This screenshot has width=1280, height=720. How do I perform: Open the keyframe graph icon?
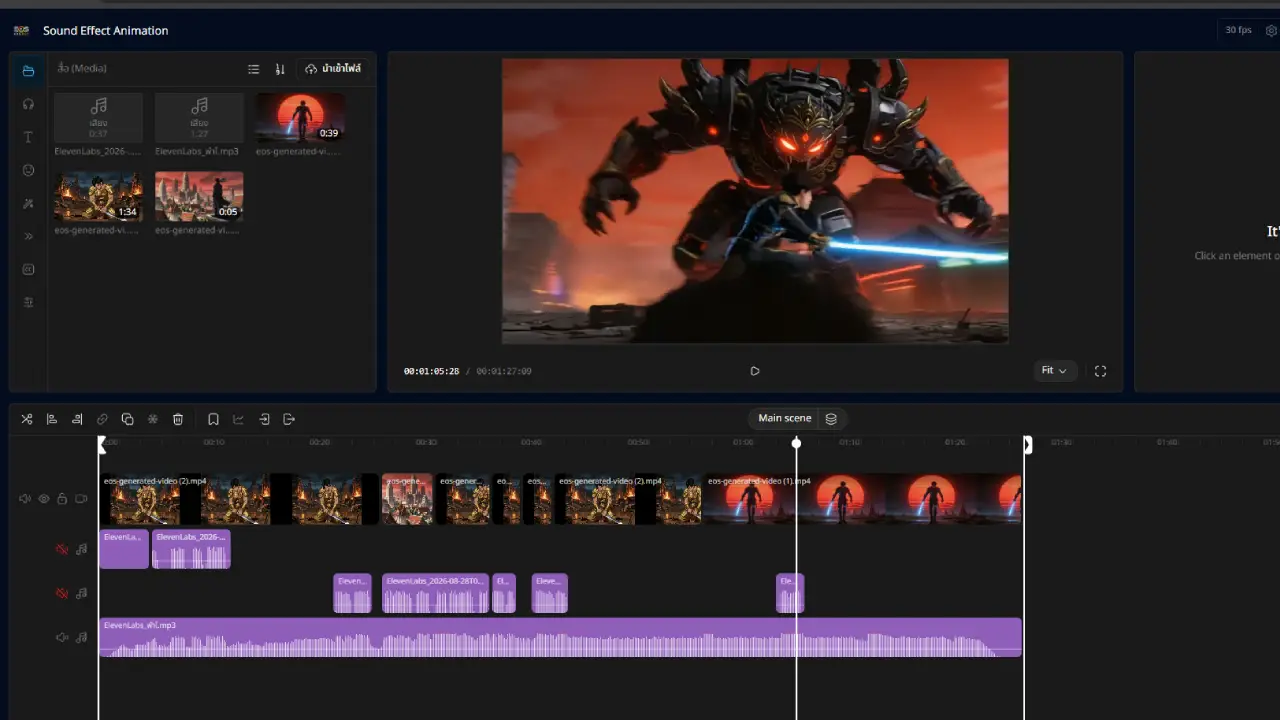click(x=238, y=419)
